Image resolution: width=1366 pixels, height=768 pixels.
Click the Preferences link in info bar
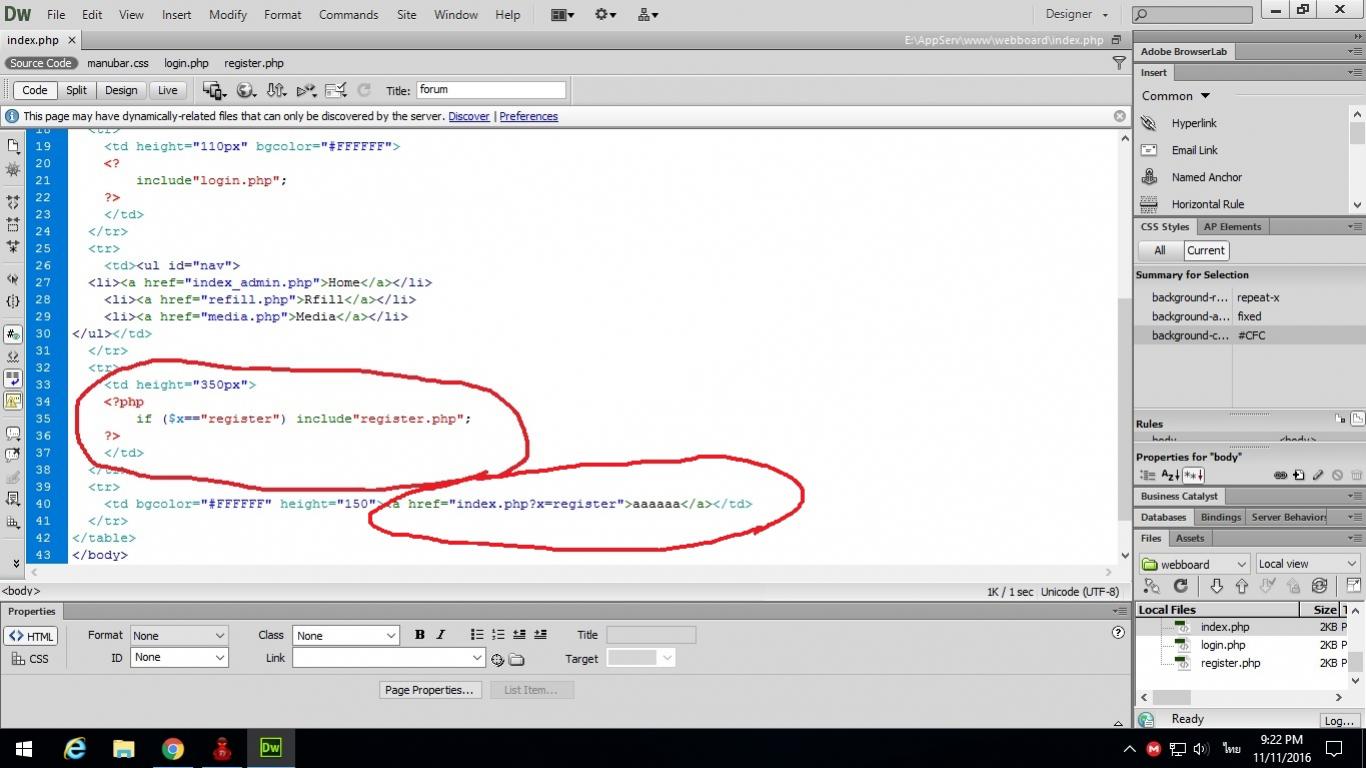click(528, 116)
